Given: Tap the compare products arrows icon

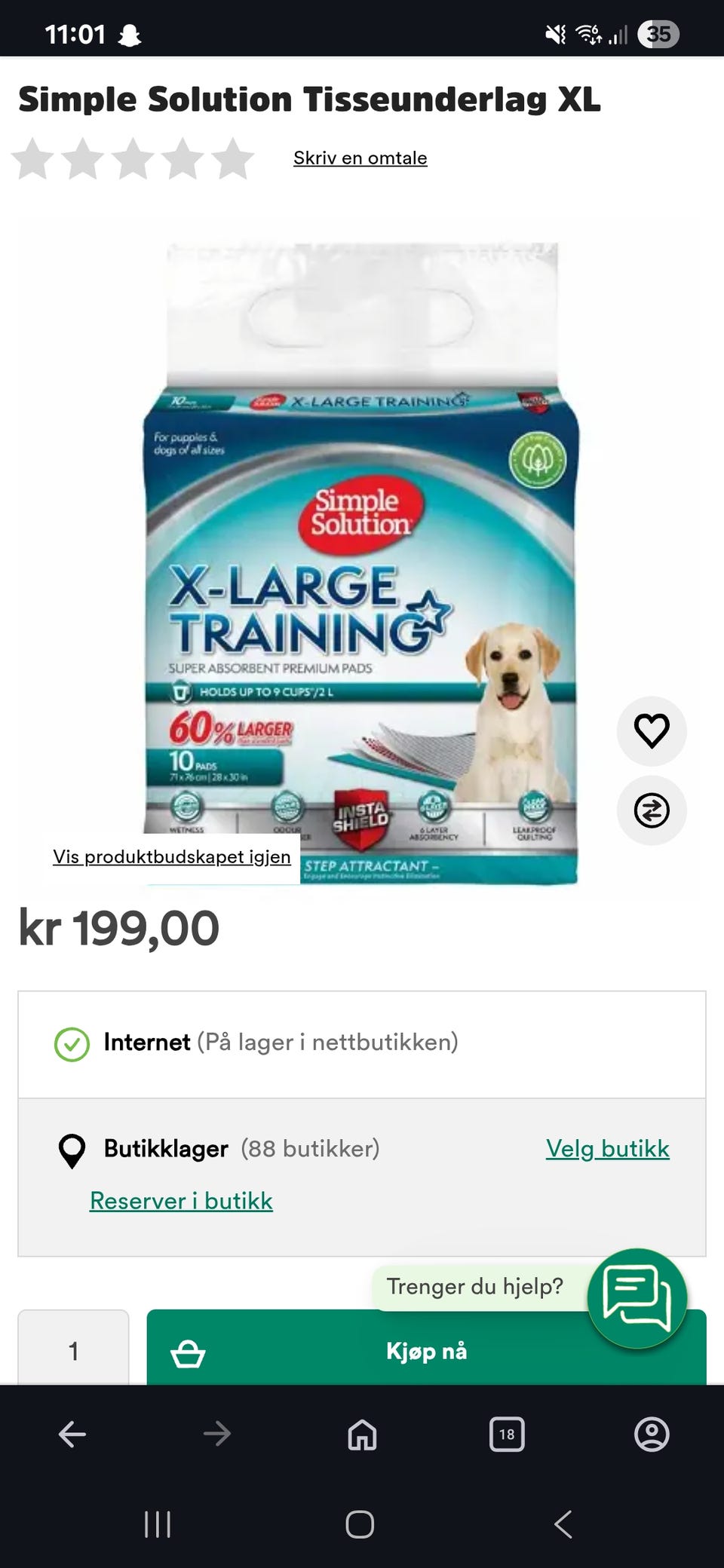Looking at the screenshot, I should [x=652, y=810].
